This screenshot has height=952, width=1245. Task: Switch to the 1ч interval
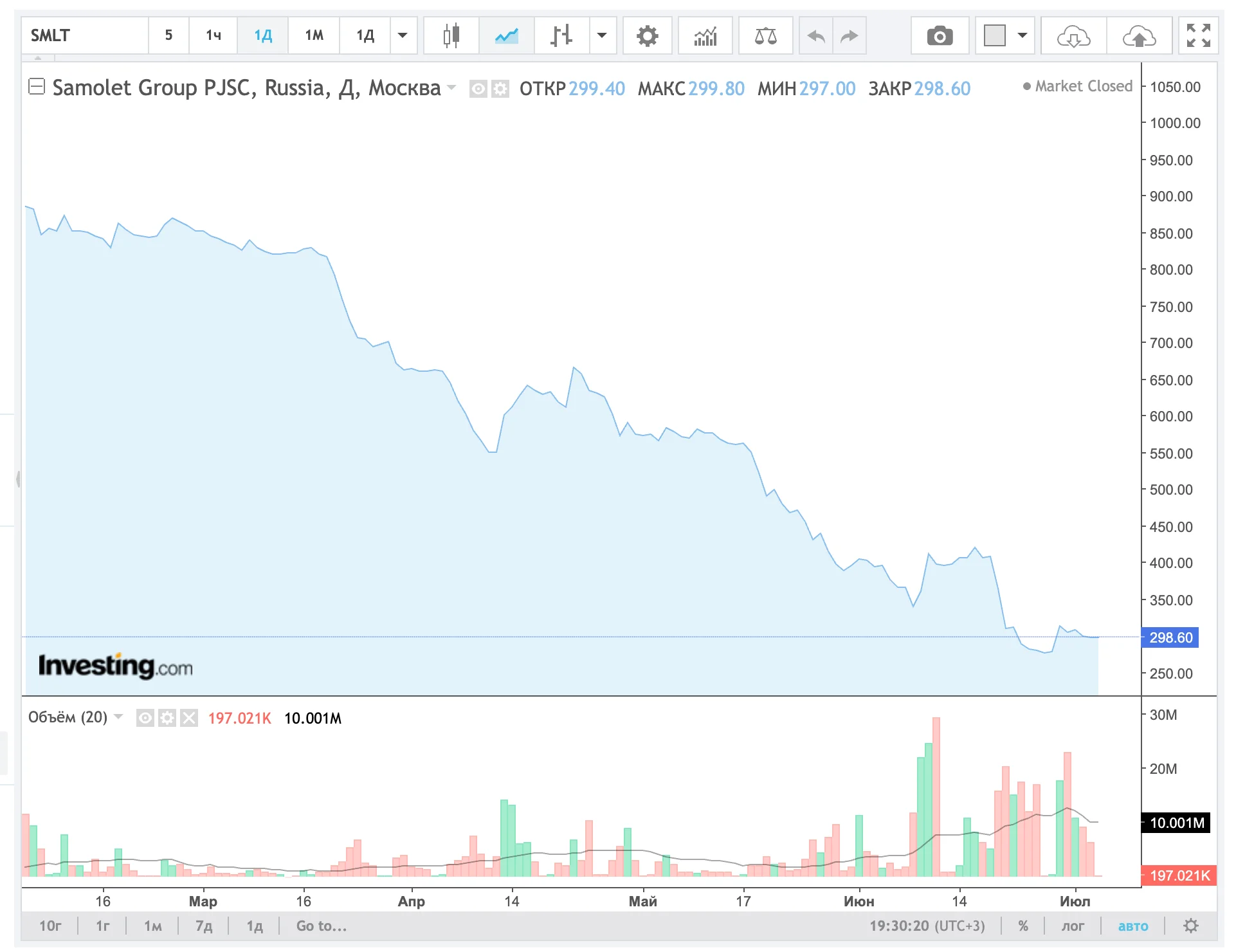pos(214,35)
